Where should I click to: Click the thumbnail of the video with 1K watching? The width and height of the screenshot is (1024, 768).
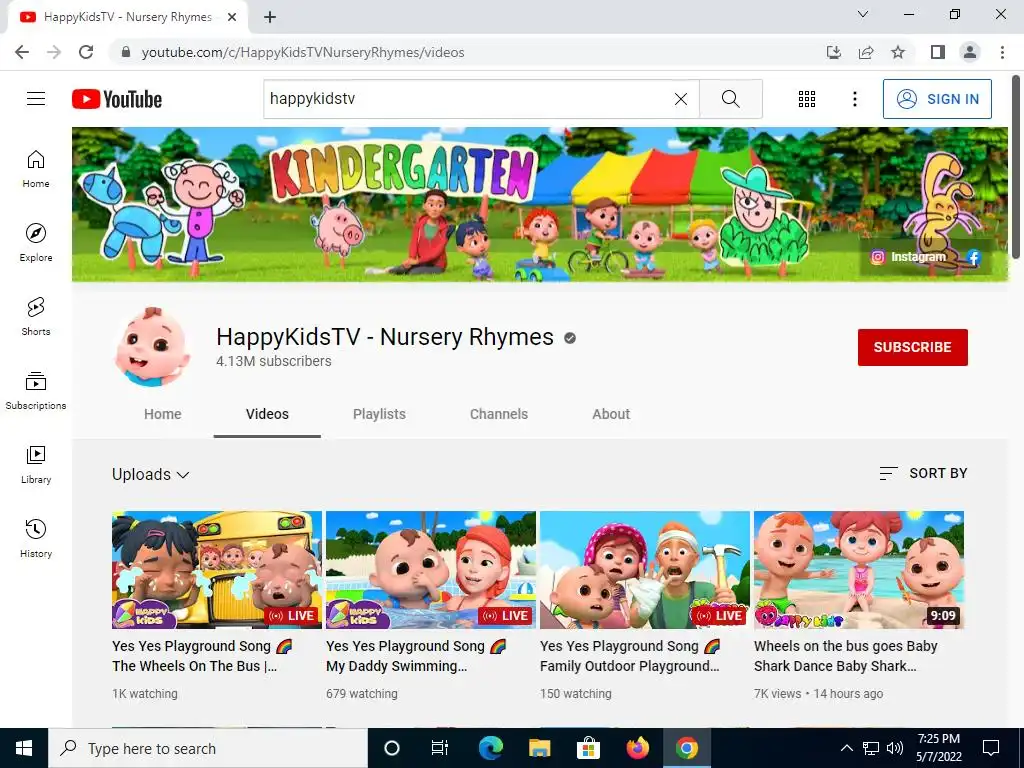pos(217,570)
